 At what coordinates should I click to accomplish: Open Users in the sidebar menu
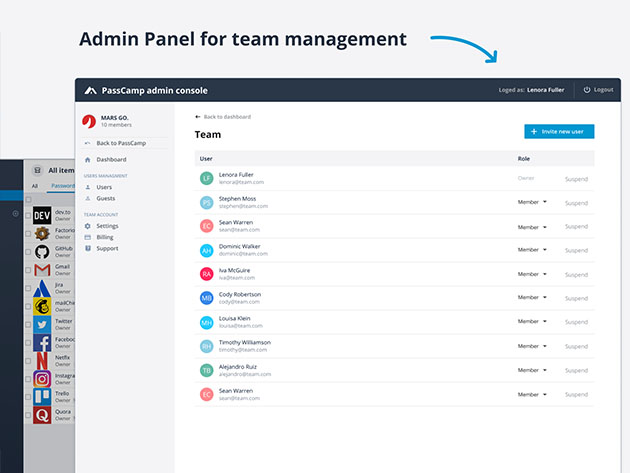click(x=104, y=187)
